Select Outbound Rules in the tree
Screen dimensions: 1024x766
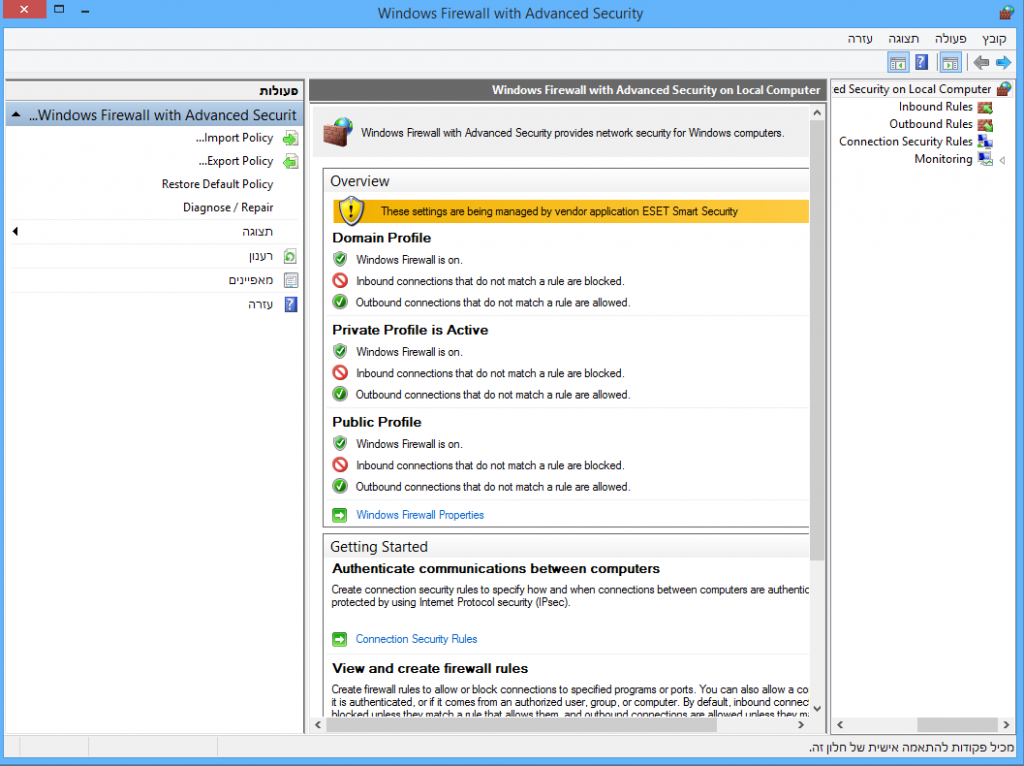point(931,124)
